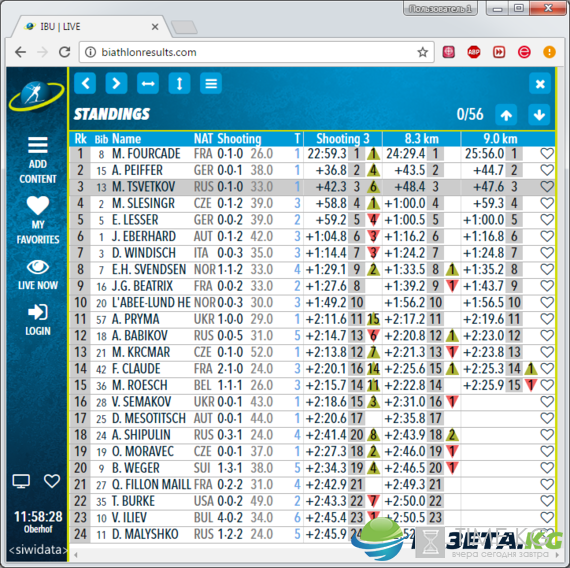Toggle horizontal expand of standings panel
The height and width of the screenshot is (568, 570).
click(148, 83)
